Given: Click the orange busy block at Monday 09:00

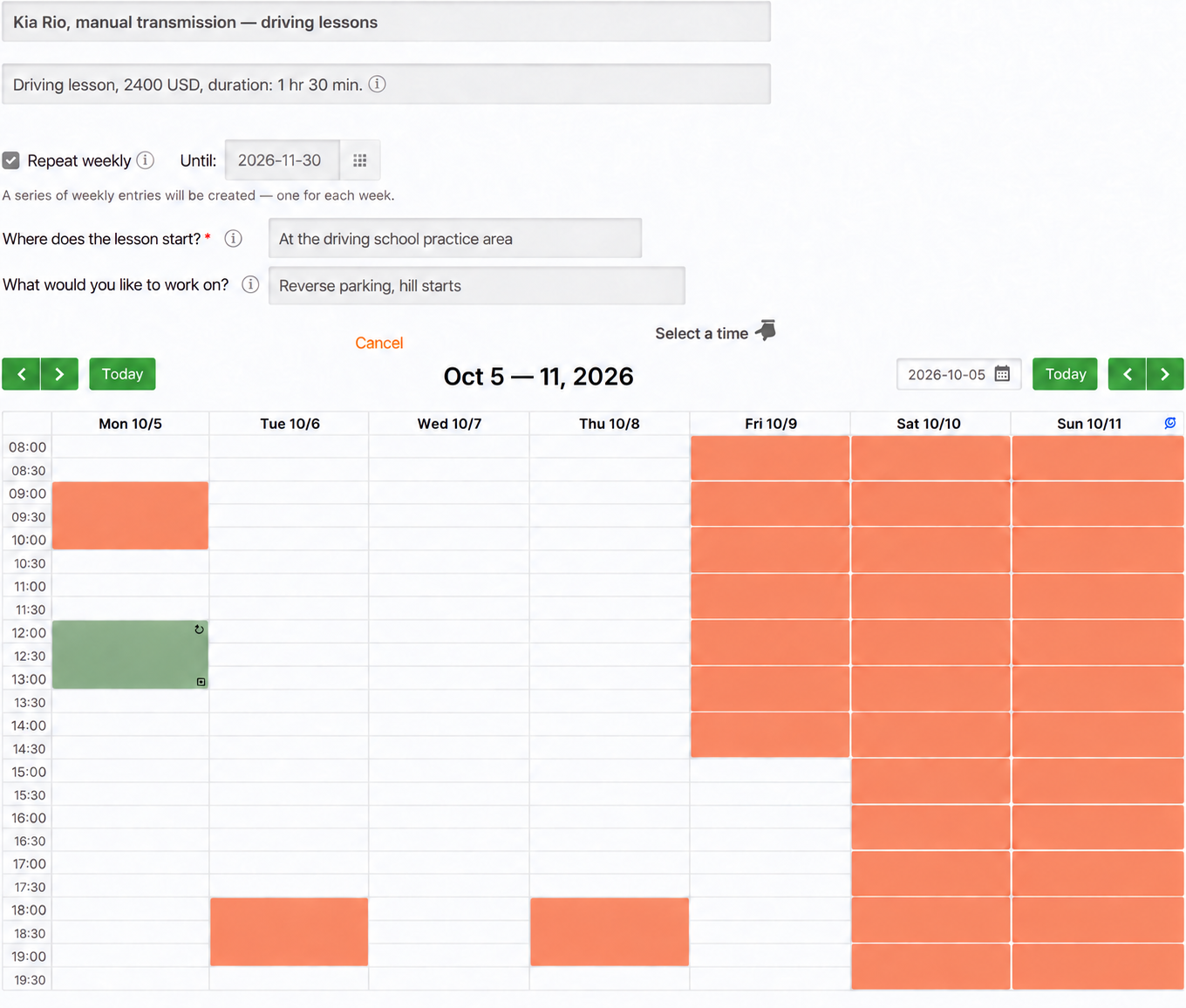Looking at the screenshot, I should 131,516.
